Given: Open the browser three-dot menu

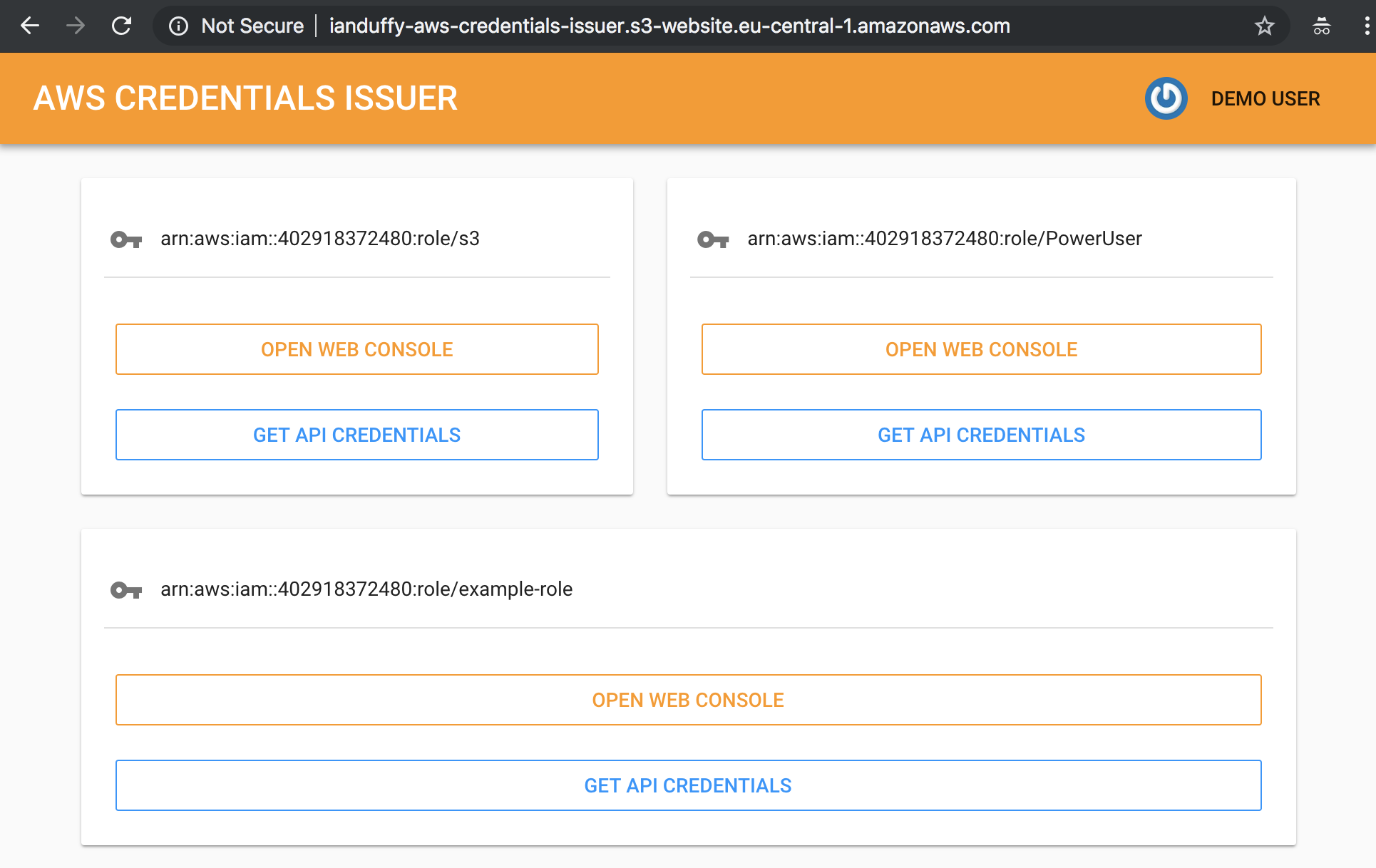Looking at the screenshot, I should tap(1366, 26).
